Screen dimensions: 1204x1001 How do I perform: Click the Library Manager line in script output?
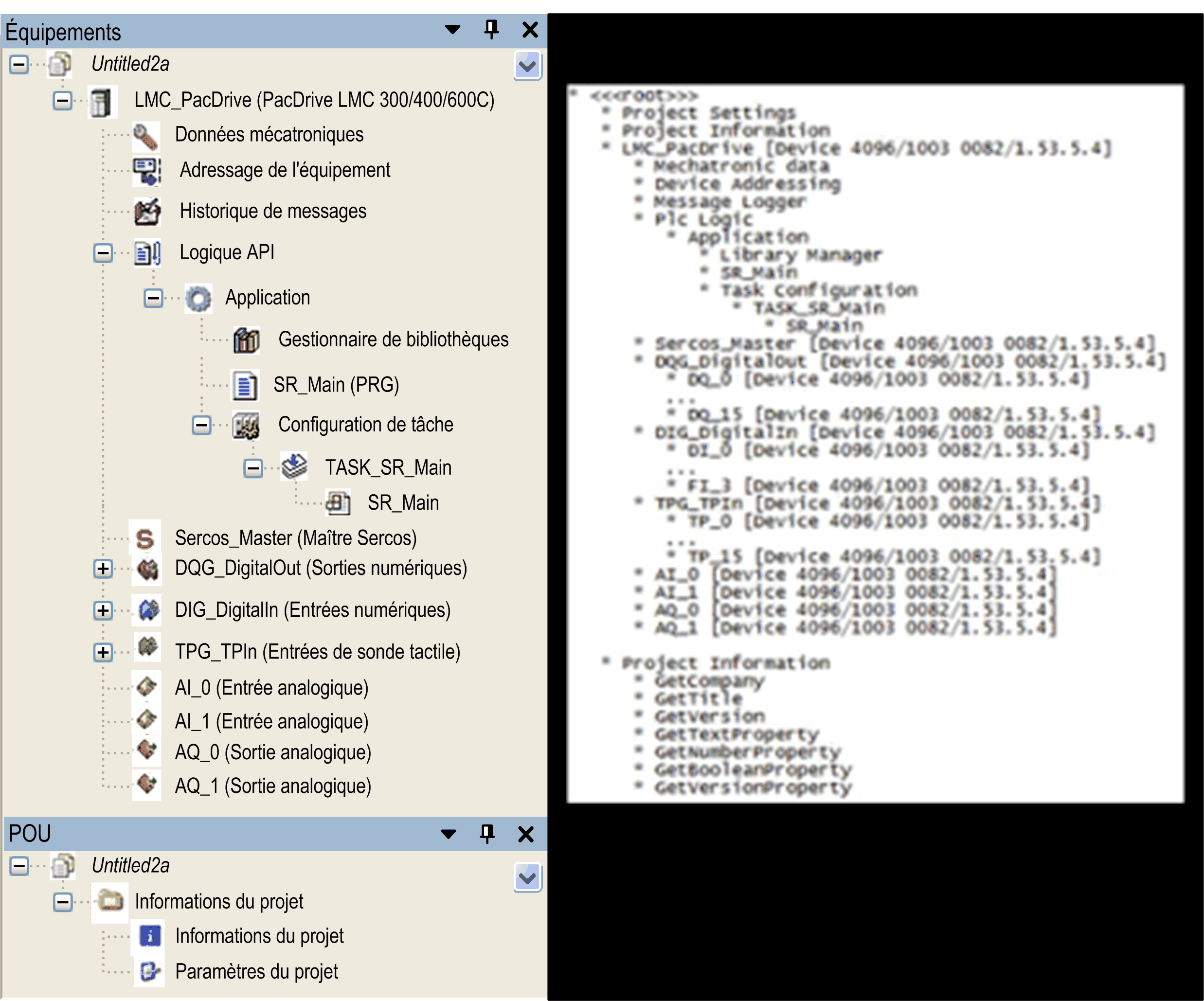801,254
